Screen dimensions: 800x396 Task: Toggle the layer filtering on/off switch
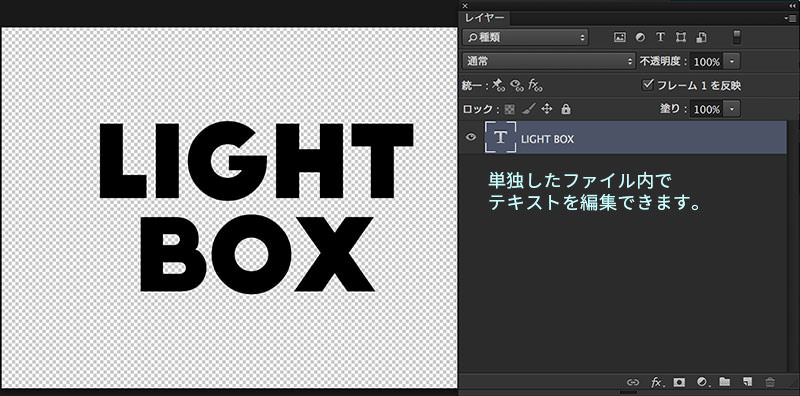tap(737, 37)
